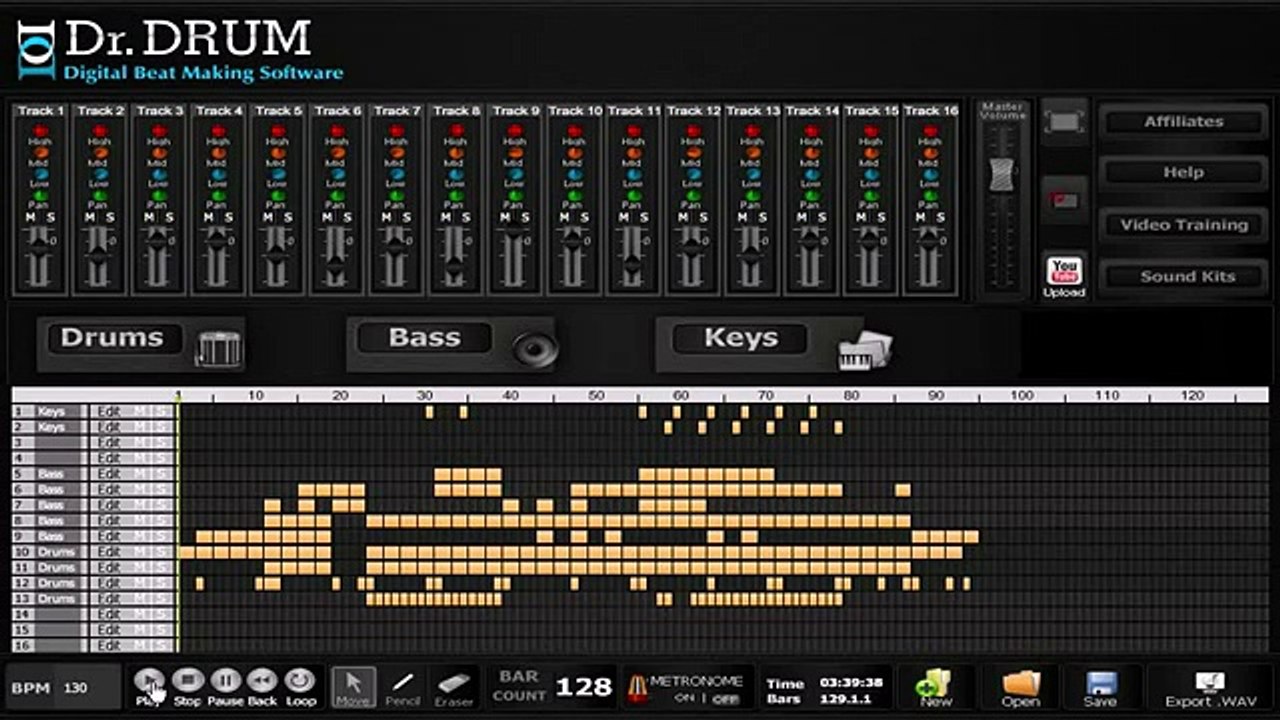Mute Track 1 in the mixer
Image resolution: width=1280 pixels, height=720 pixels.
click(29, 217)
